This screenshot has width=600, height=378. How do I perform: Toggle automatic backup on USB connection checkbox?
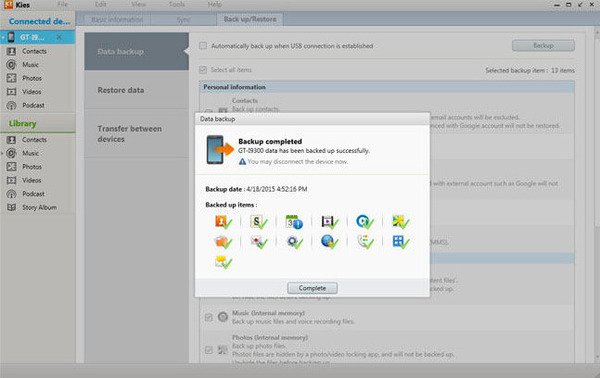click(203, 46)
